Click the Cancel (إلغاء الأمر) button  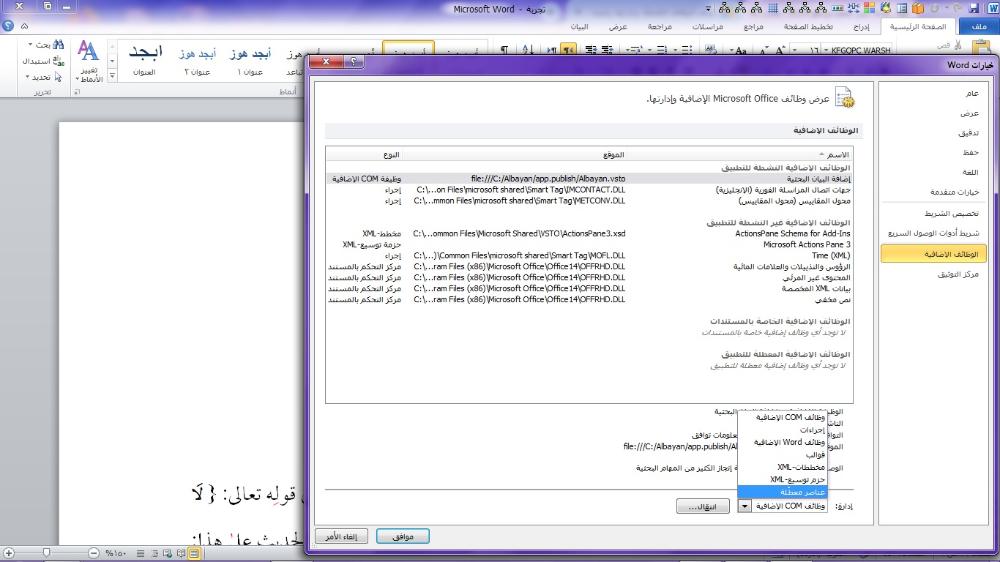pos(341,536)
